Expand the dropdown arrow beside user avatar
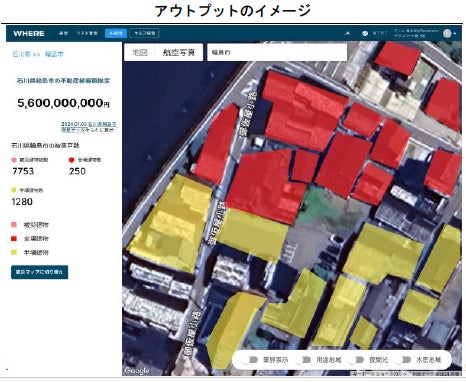This screenshot has width=466, height=382. (455, 34)
